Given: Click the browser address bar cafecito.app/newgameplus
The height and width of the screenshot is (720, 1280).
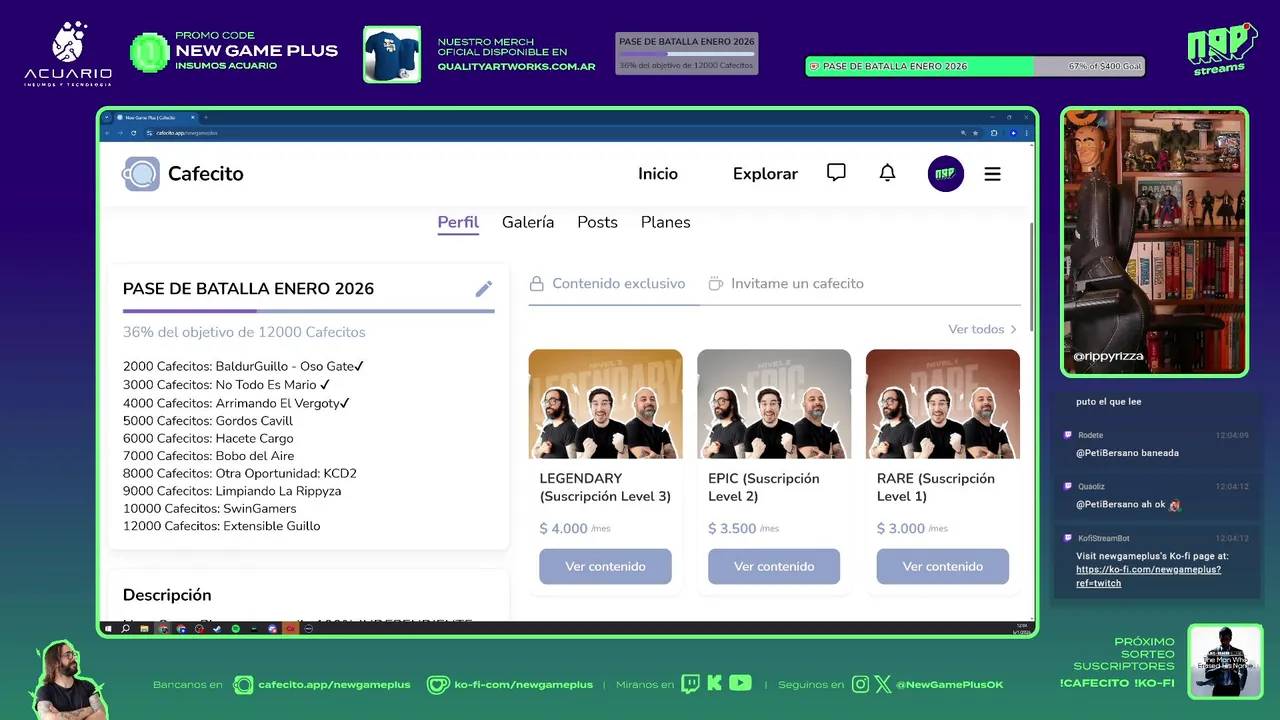Looking at the screenshot, I should tap(550, 133).
